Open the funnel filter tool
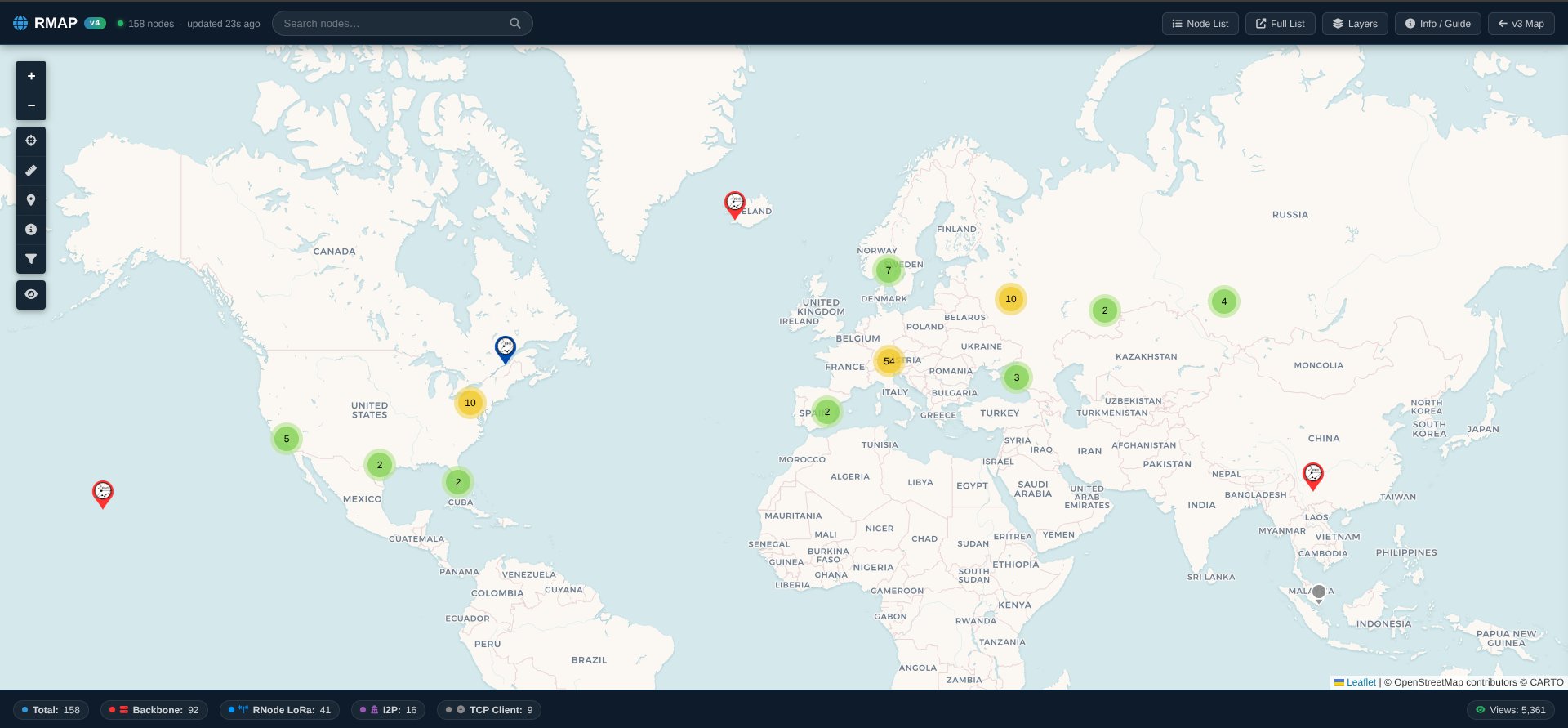 pyautogui.click(x=31, y=259)
